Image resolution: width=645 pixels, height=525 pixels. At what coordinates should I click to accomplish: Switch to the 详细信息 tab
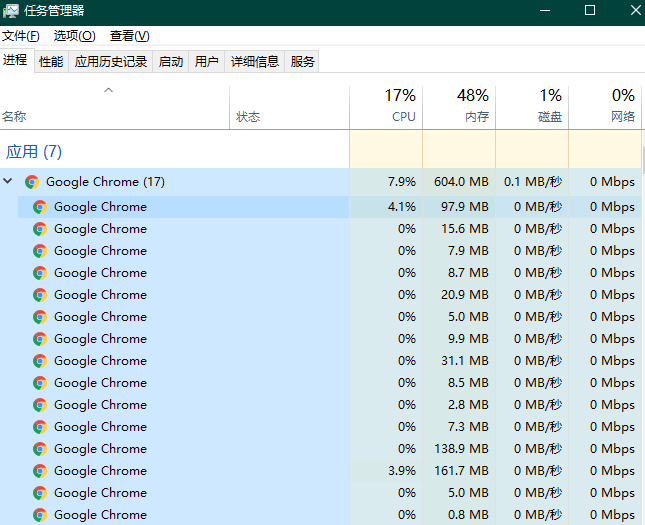255,62
